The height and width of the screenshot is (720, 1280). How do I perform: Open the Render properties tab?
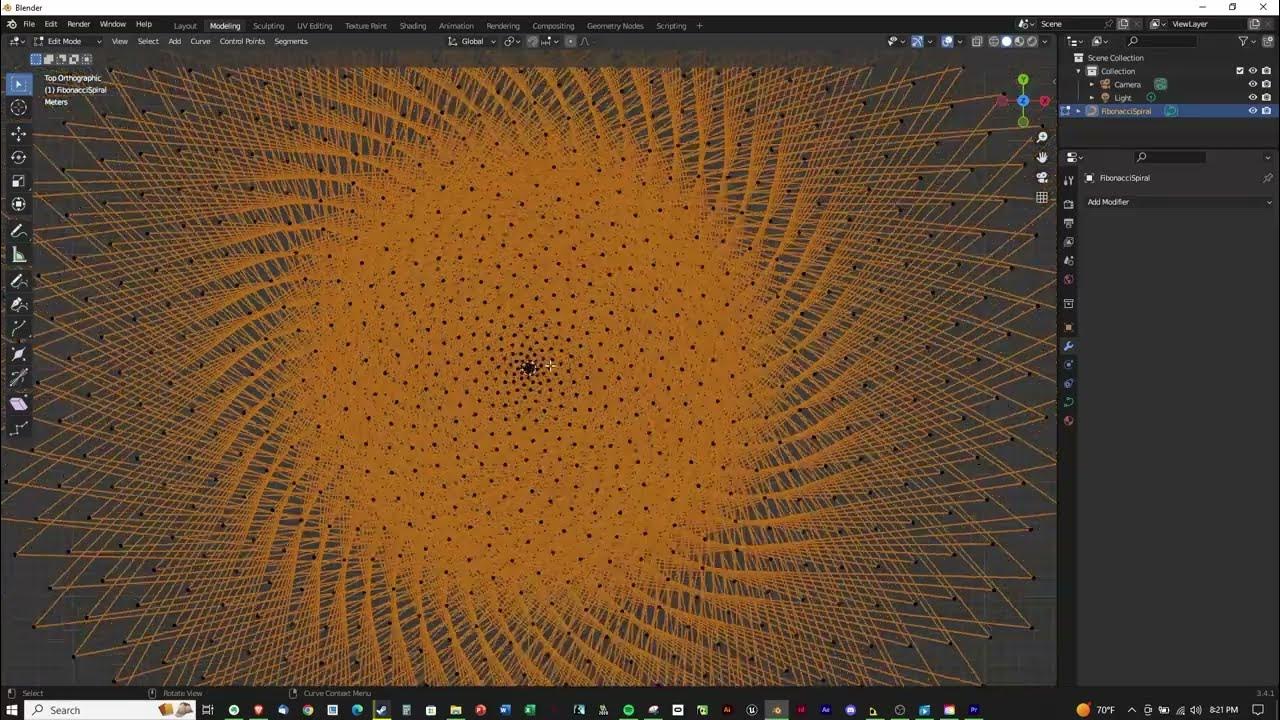tap(1068, 204)
